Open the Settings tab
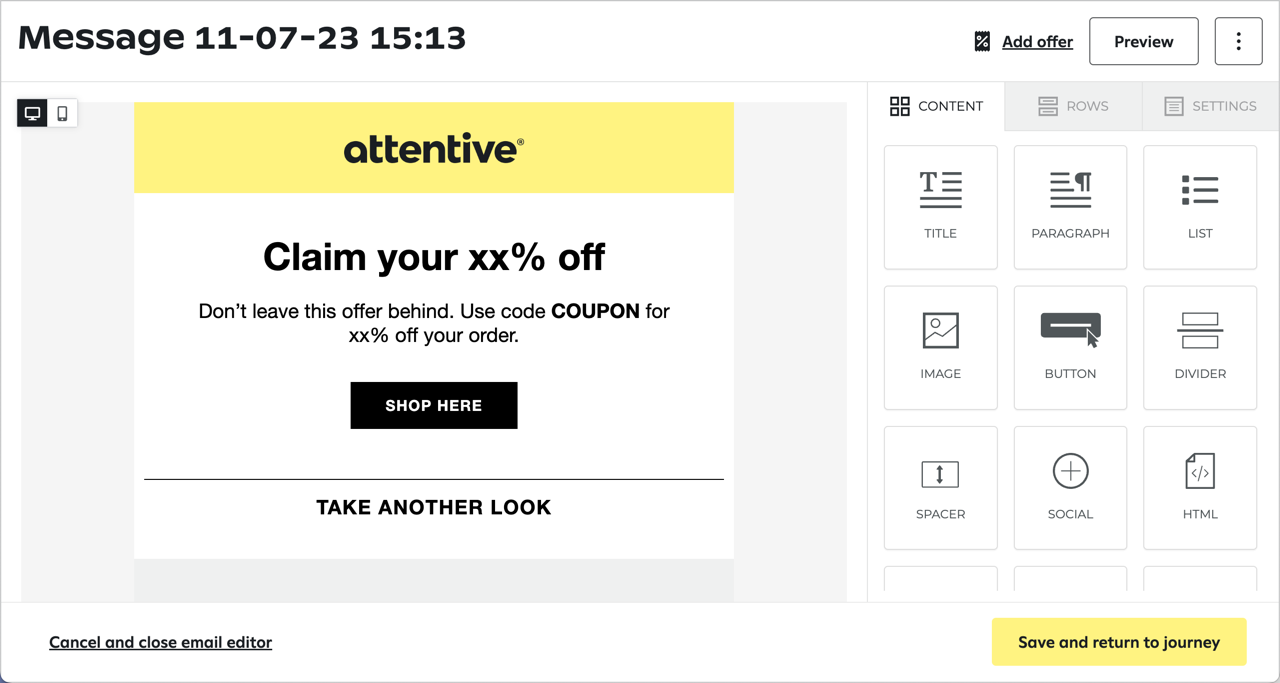Viewport: 1280px width, 683px height. click(1210, 106)
